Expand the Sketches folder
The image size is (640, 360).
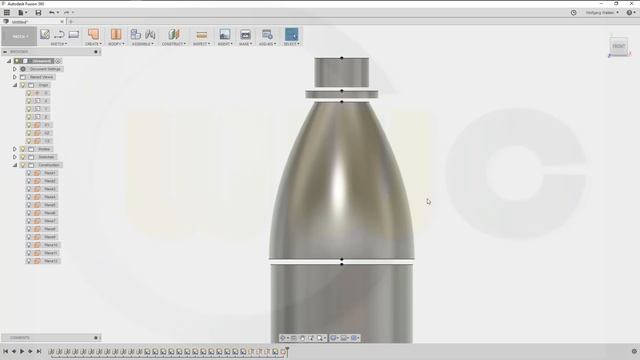[15, 157]
